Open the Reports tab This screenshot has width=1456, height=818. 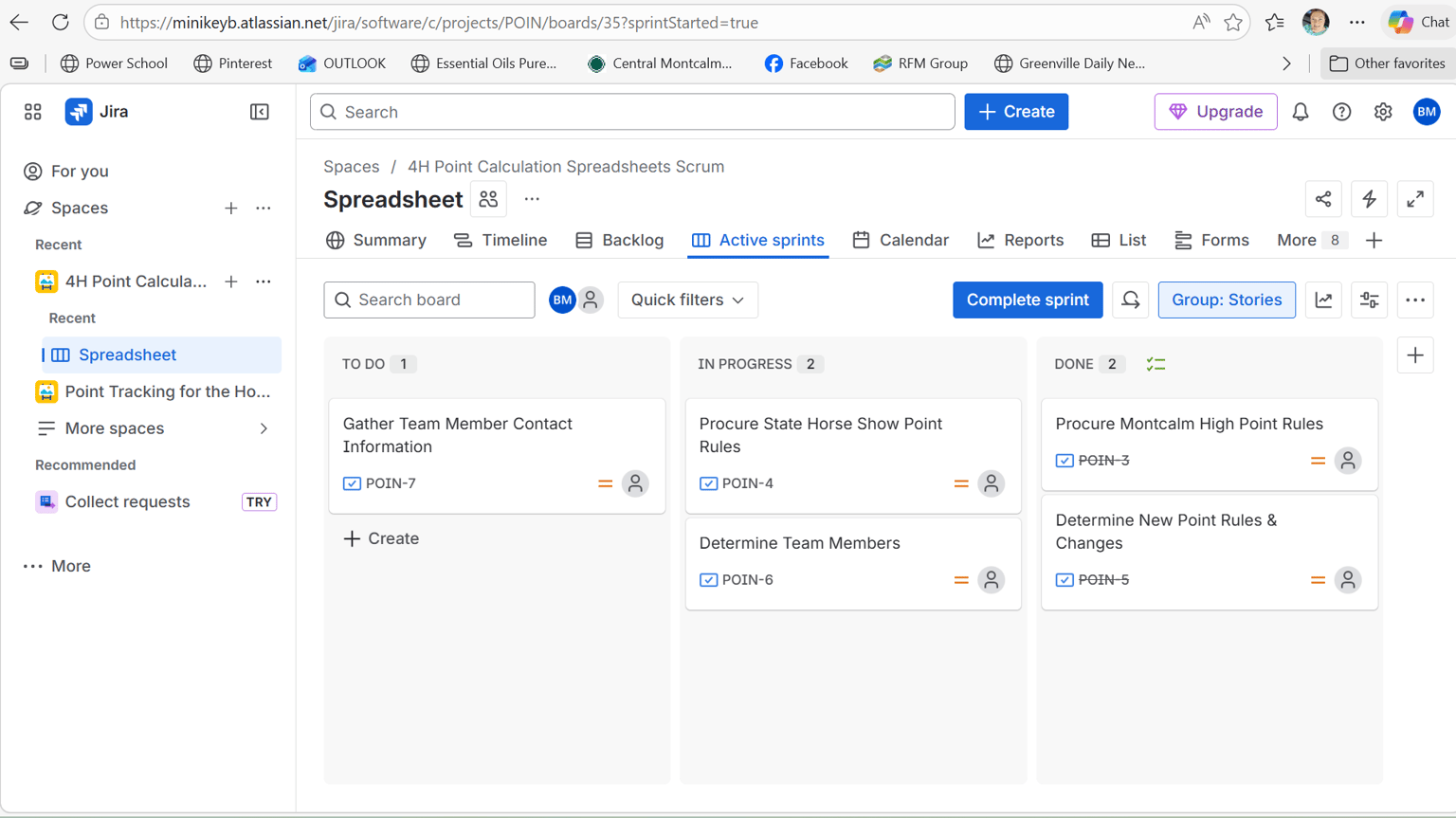click(1021, 240)
